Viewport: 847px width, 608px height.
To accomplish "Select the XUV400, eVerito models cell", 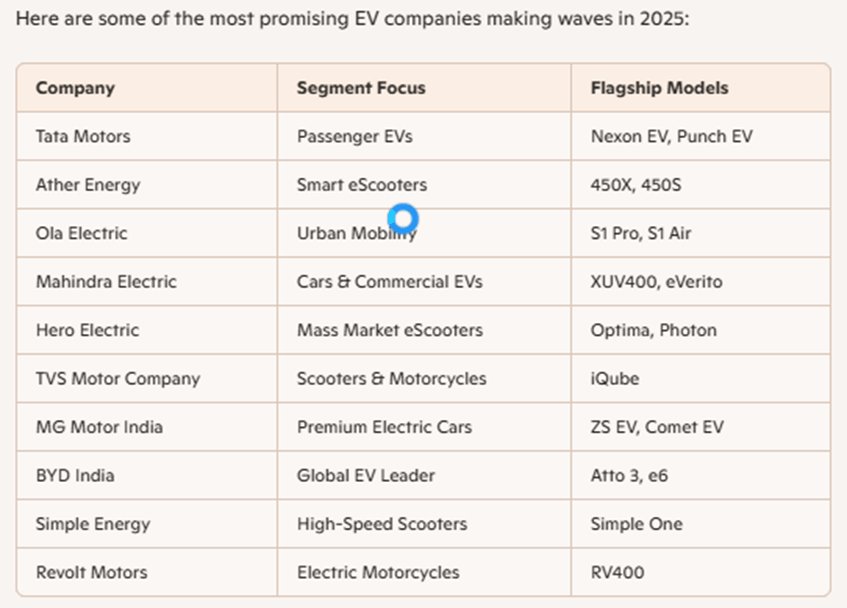I will coord(656,282).
